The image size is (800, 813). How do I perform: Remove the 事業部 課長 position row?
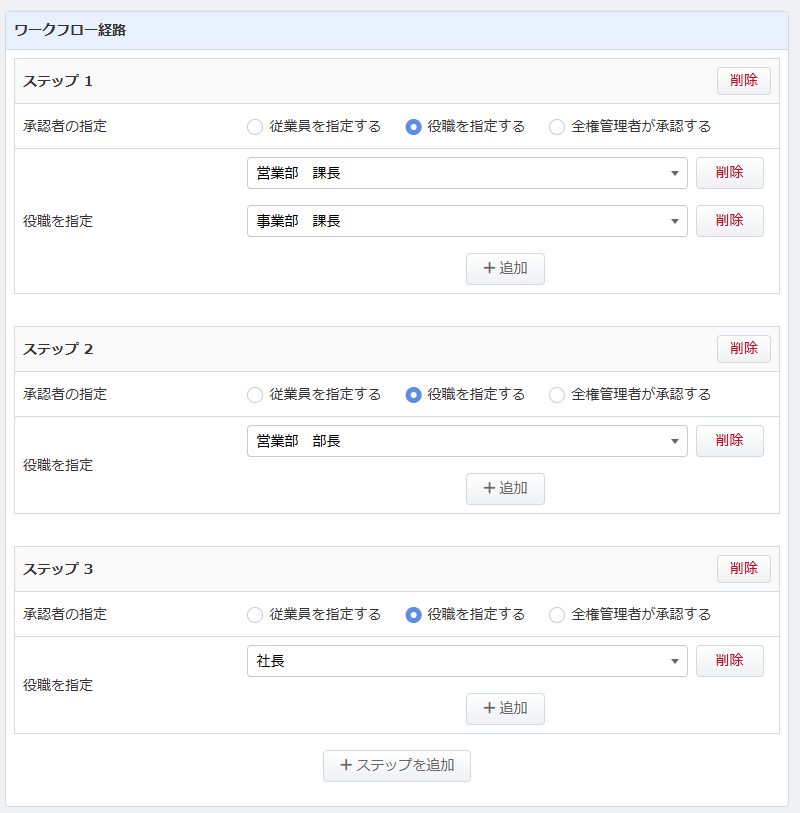point(729,221)
